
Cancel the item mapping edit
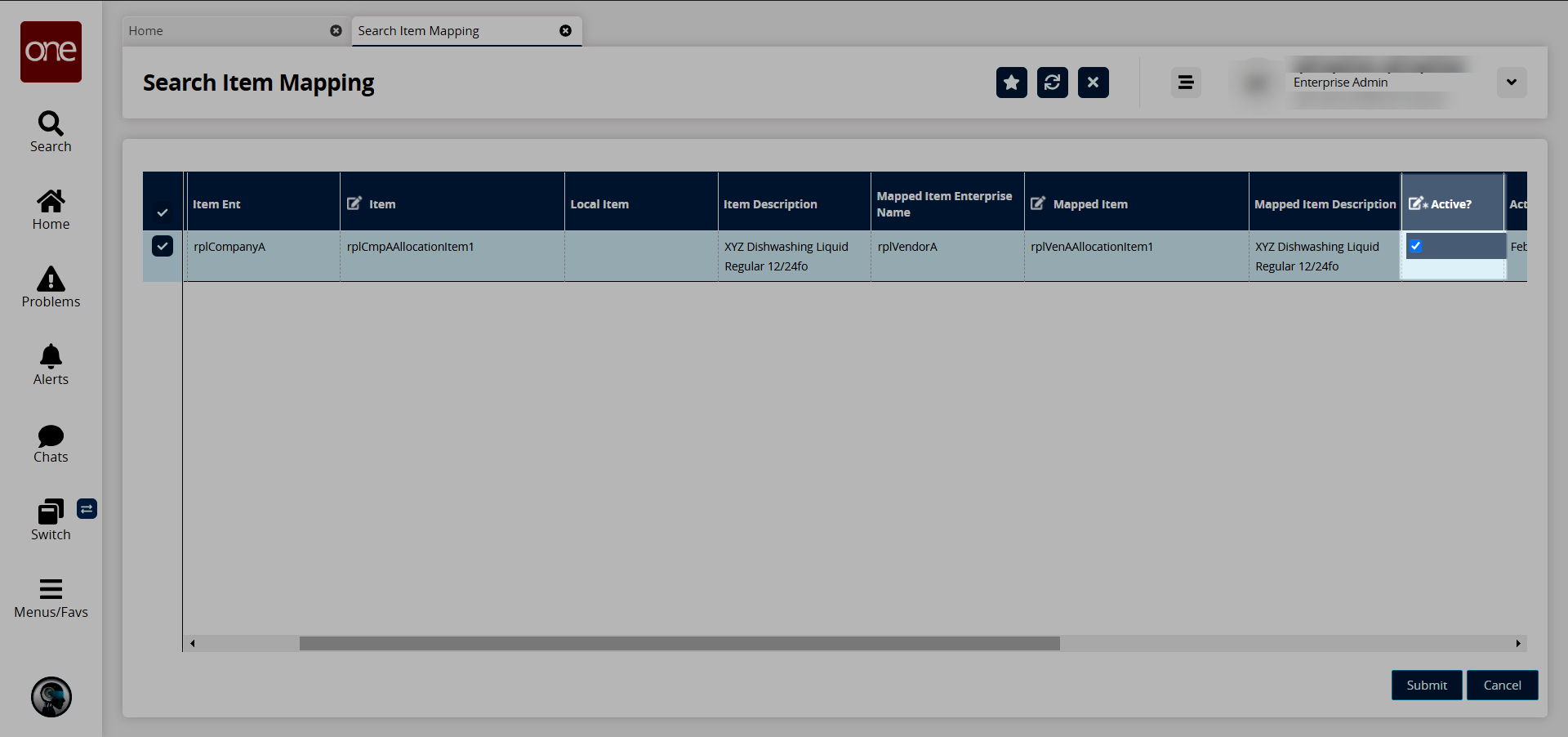(1503, 686)
